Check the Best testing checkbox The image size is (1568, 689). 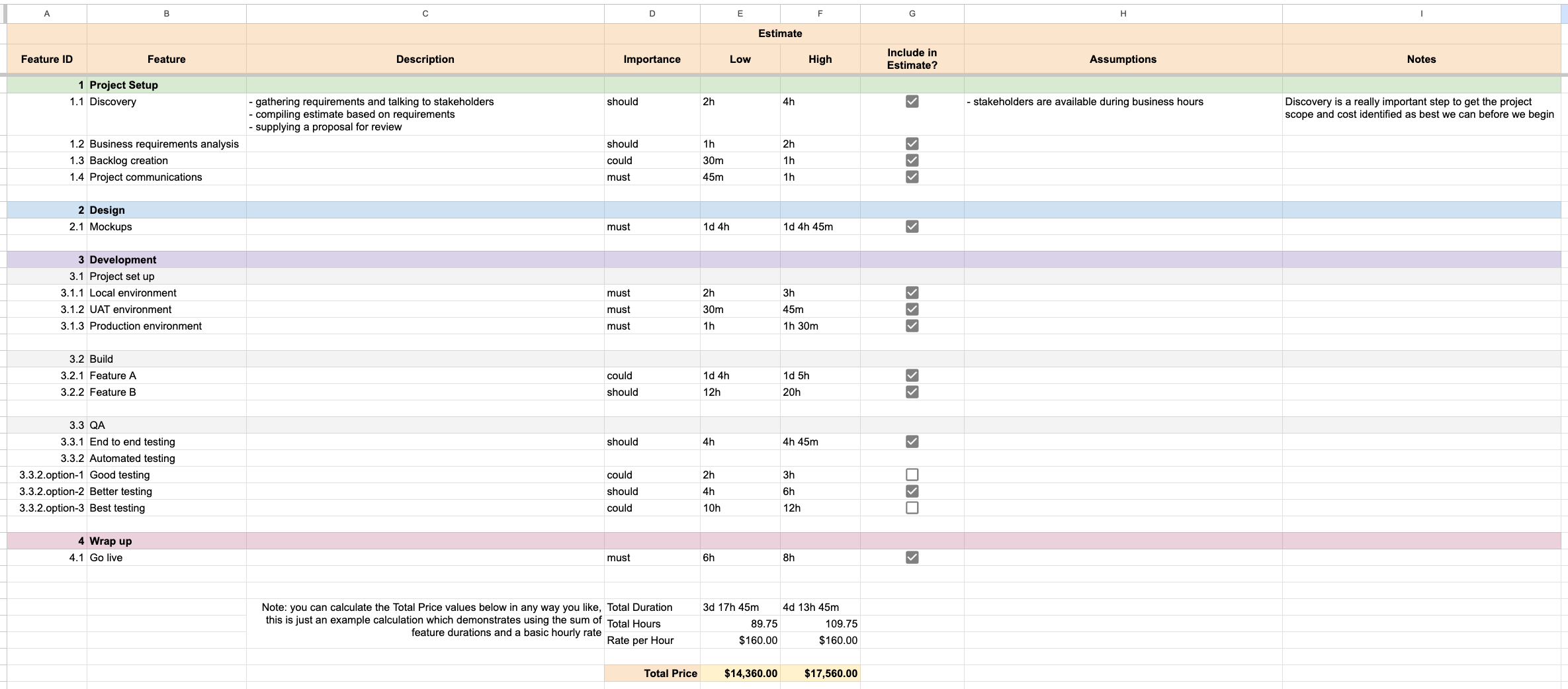point(912,508)
